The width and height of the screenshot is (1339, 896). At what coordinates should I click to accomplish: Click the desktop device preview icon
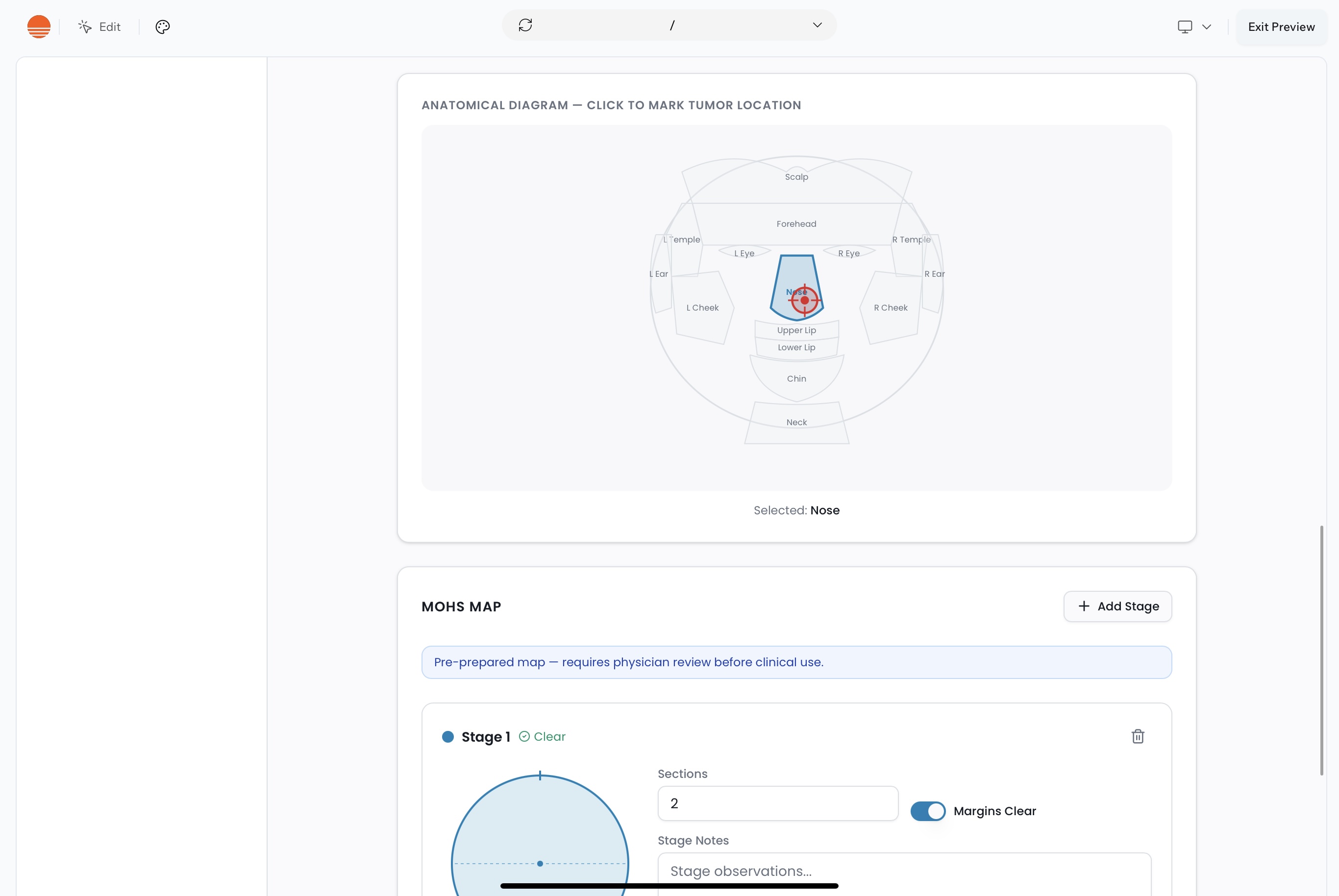tap(1185, 27)
